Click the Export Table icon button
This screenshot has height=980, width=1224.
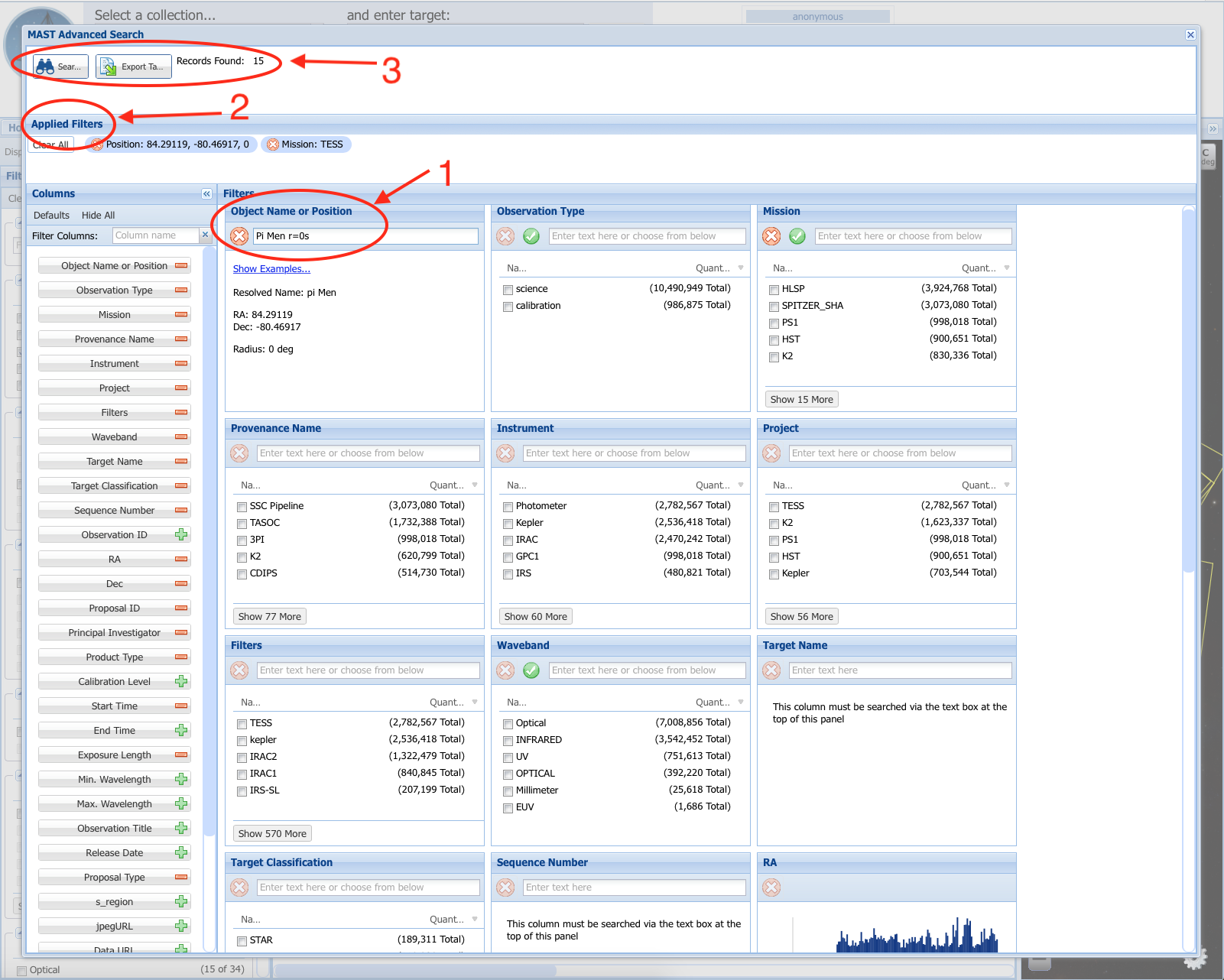[134, 67]
